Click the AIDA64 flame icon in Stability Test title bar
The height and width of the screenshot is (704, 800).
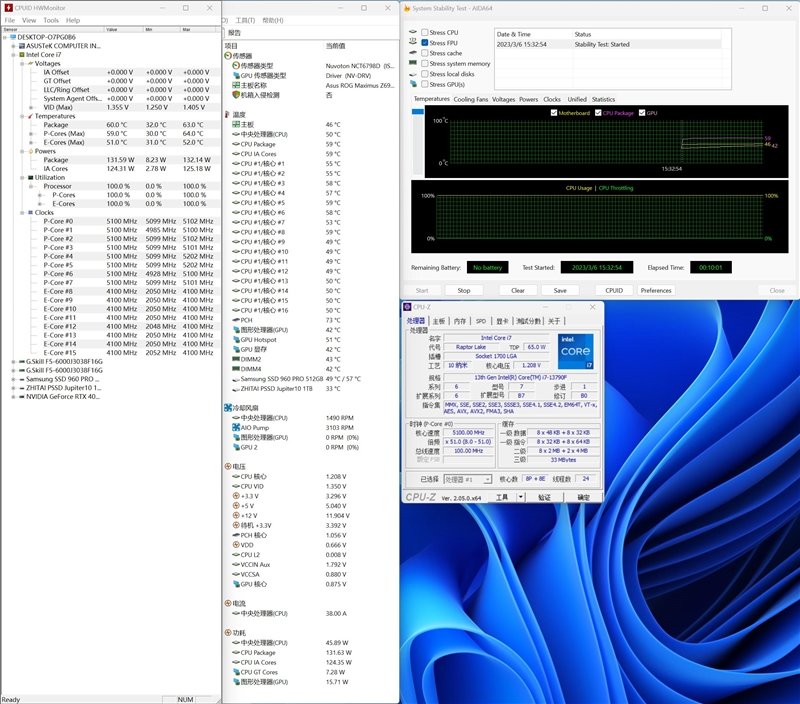(x=407, y=8)
